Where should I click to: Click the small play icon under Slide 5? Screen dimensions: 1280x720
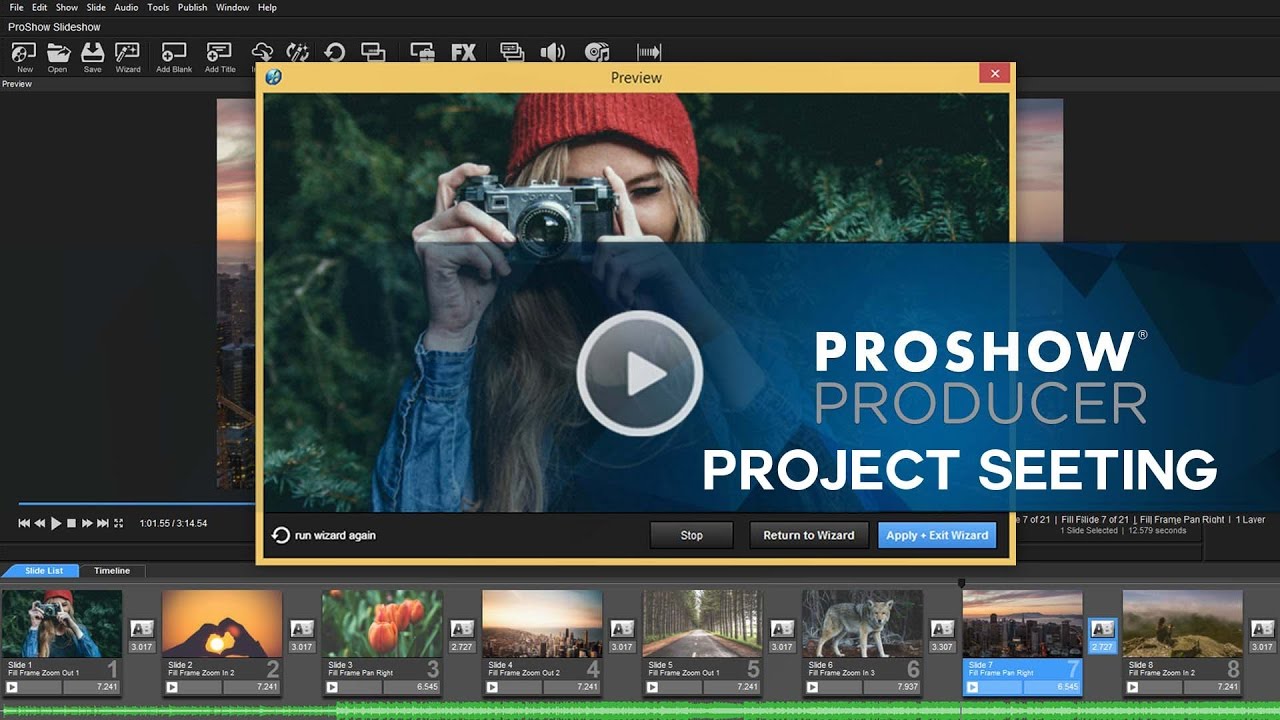652,687
